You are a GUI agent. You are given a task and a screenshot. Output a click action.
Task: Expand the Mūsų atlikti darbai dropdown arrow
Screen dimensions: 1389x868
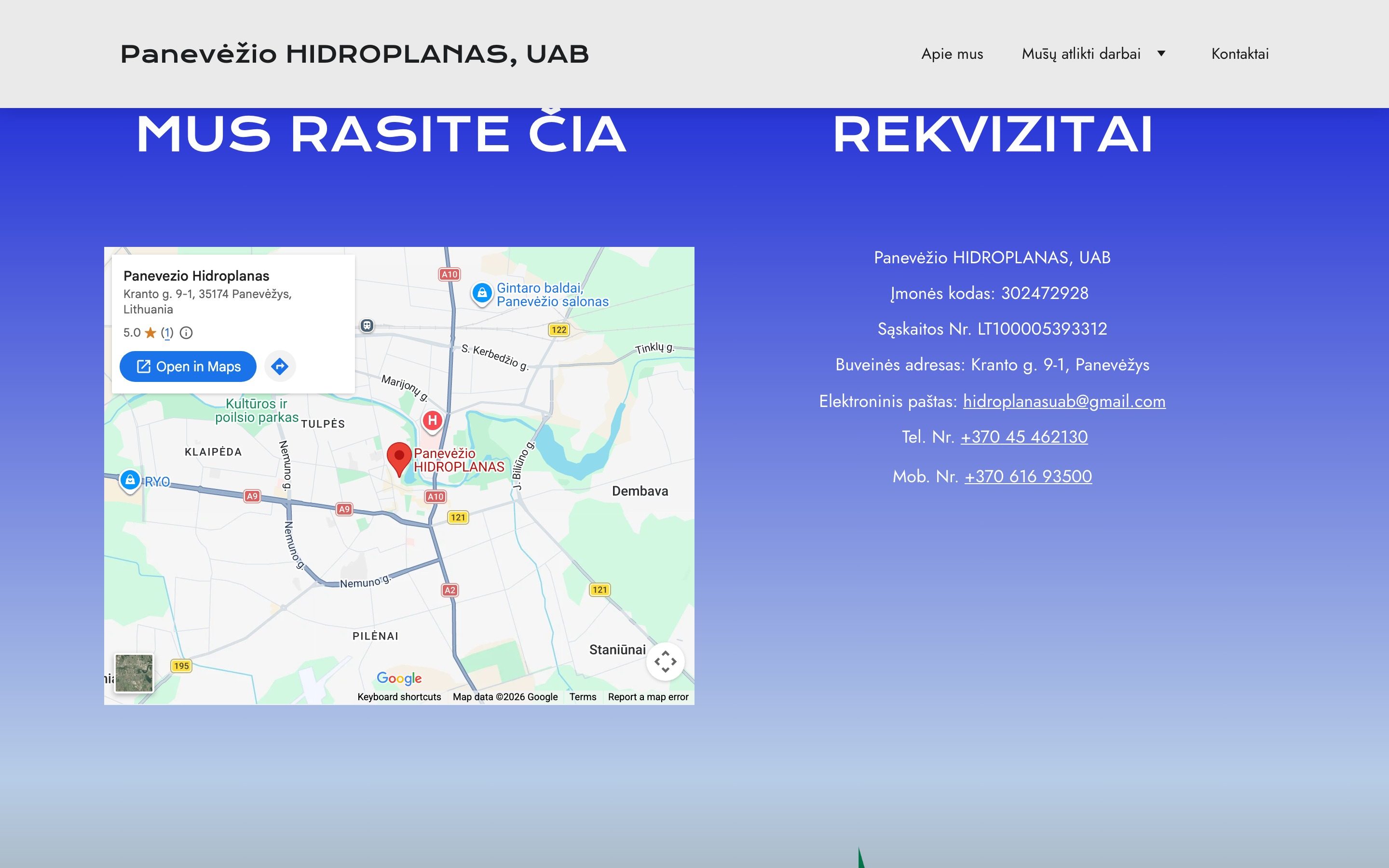coord(1161,54)
